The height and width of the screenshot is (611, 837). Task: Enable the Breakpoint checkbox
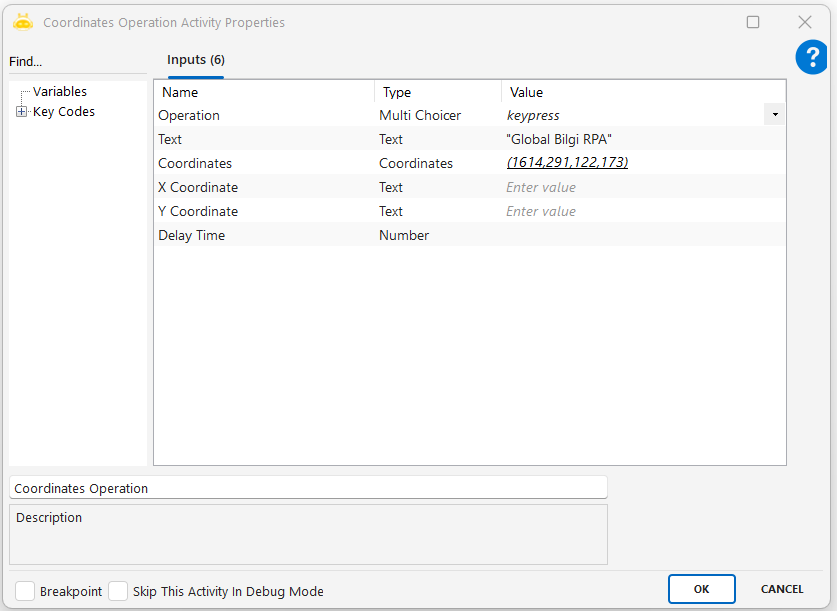25,591
